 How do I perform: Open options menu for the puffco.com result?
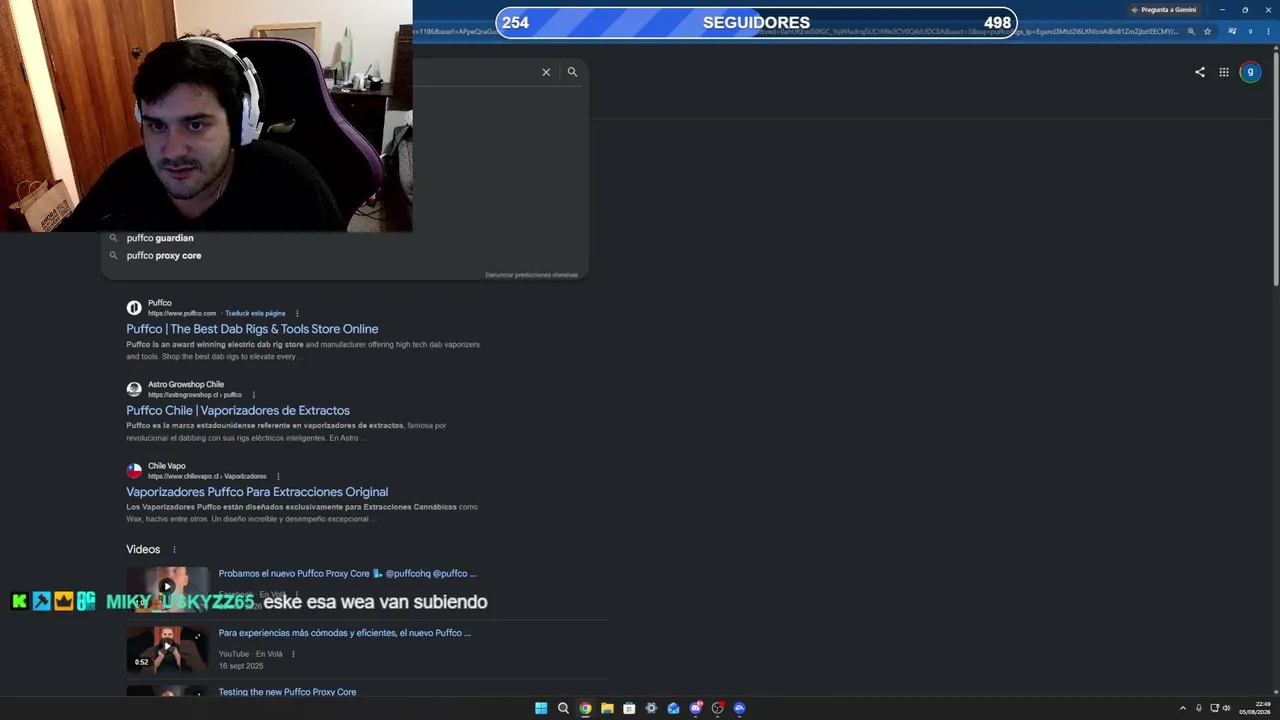coord(297,313)
